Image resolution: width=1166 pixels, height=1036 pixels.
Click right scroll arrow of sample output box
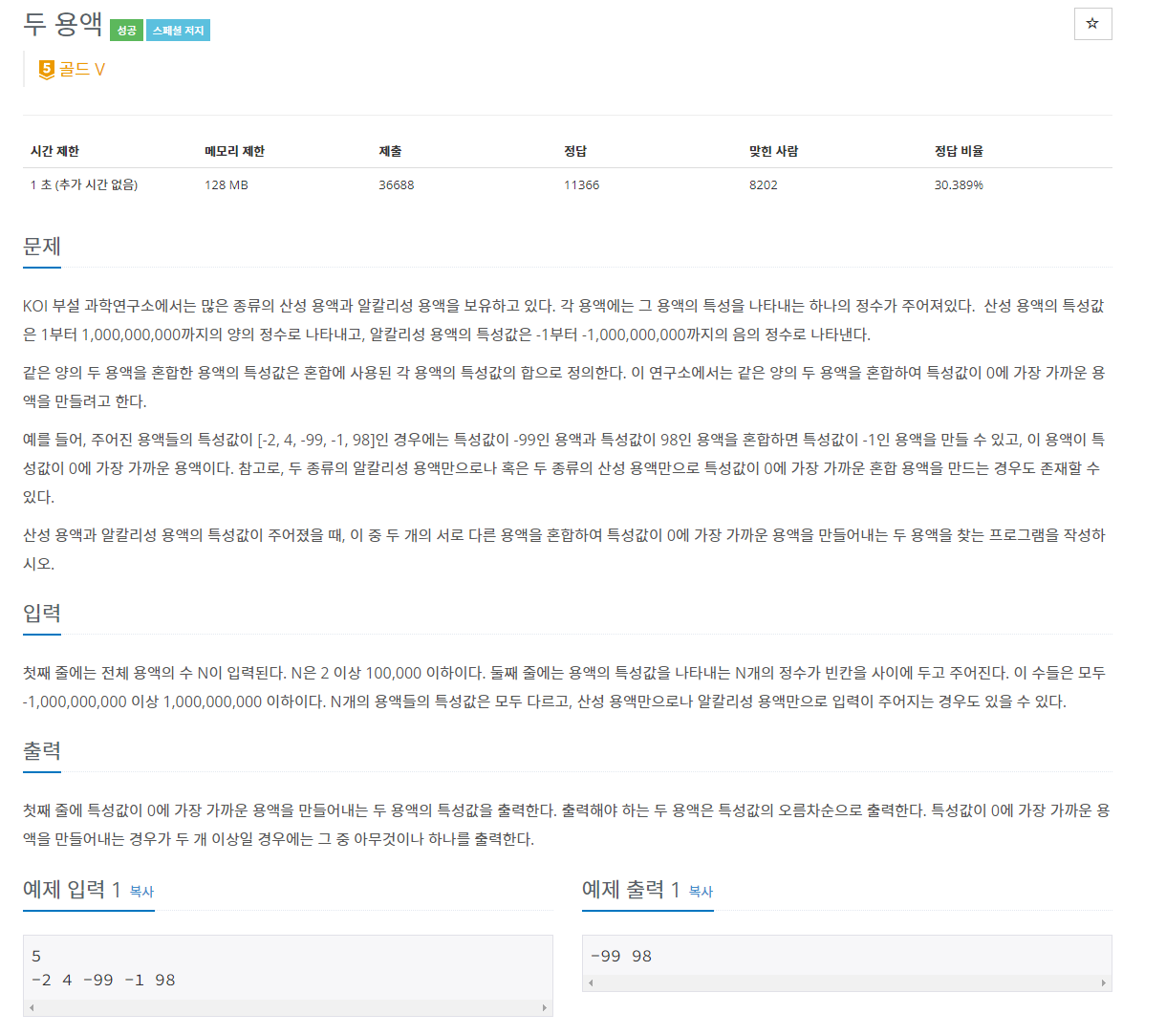[x=1104, y=982]
